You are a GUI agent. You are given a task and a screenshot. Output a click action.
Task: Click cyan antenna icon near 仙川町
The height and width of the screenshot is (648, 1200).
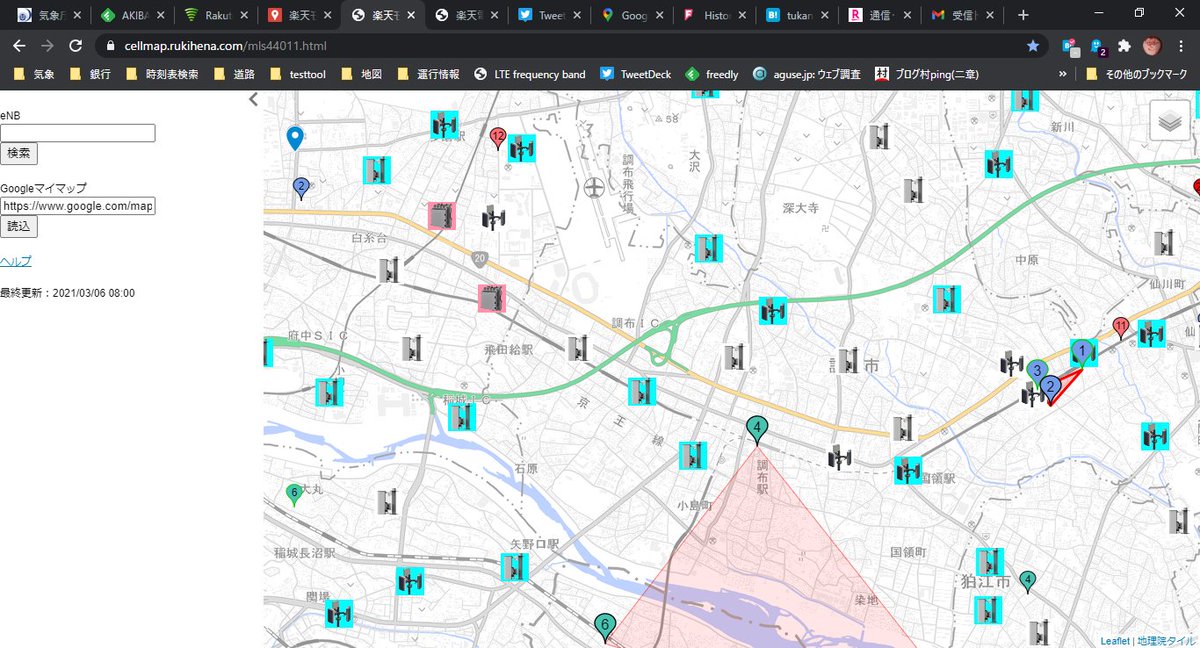pos(1152,333)
